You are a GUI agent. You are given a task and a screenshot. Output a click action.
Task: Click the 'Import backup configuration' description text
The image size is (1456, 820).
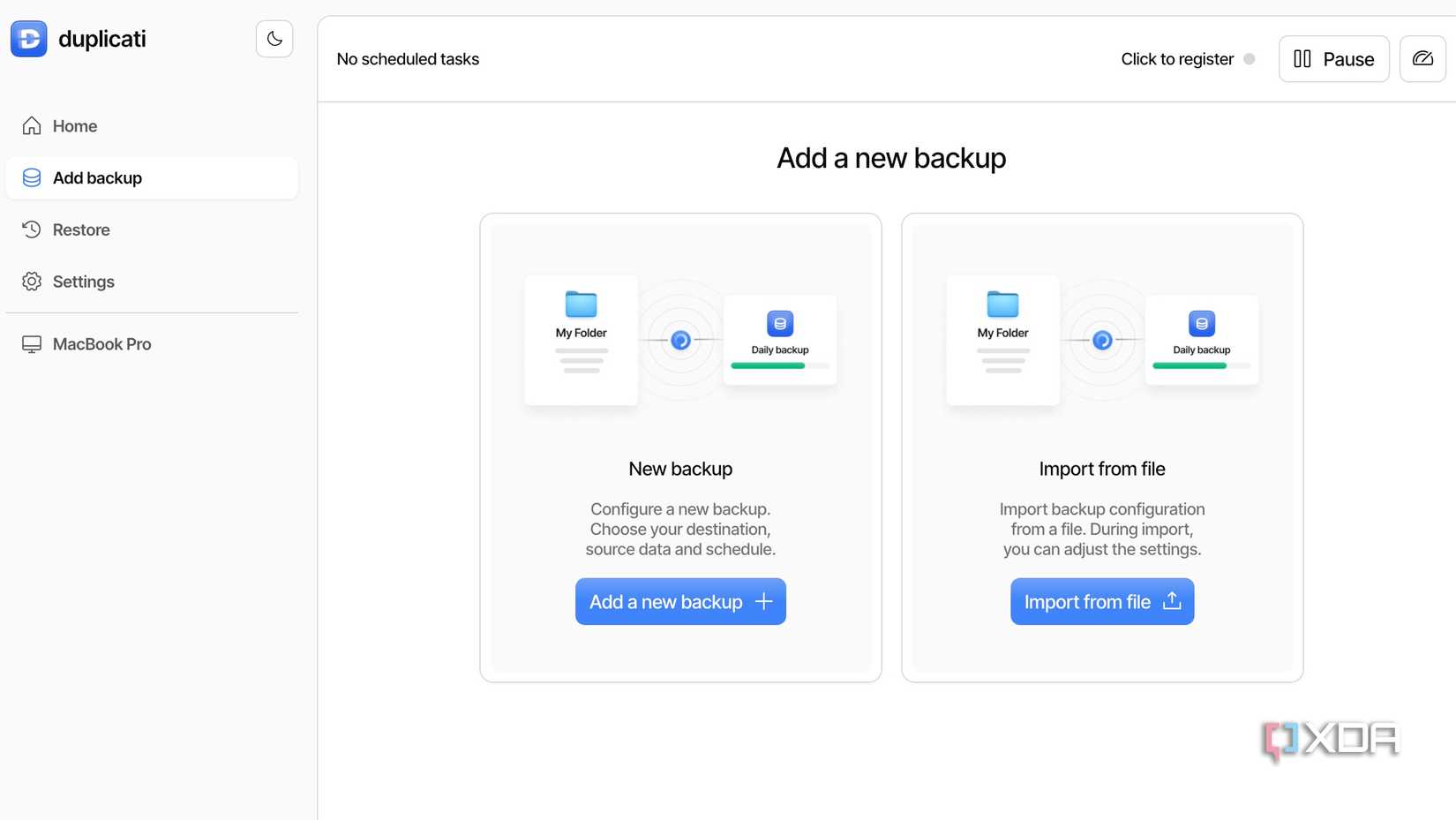point(1102,529)
